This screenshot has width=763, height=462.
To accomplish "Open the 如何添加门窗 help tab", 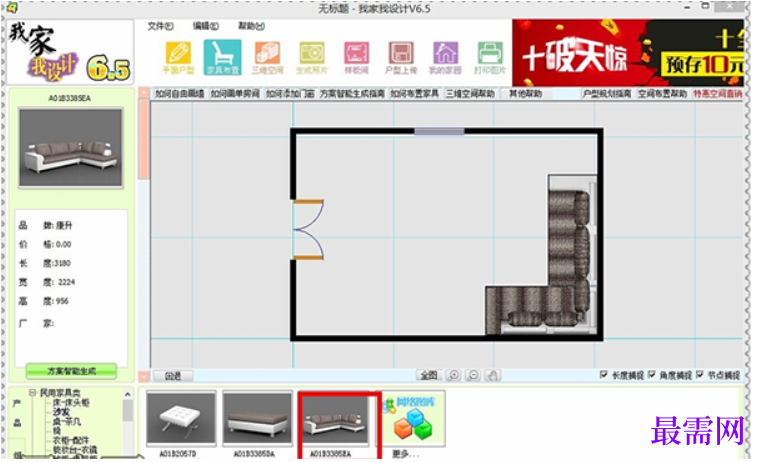I will (x=290, y=93).
